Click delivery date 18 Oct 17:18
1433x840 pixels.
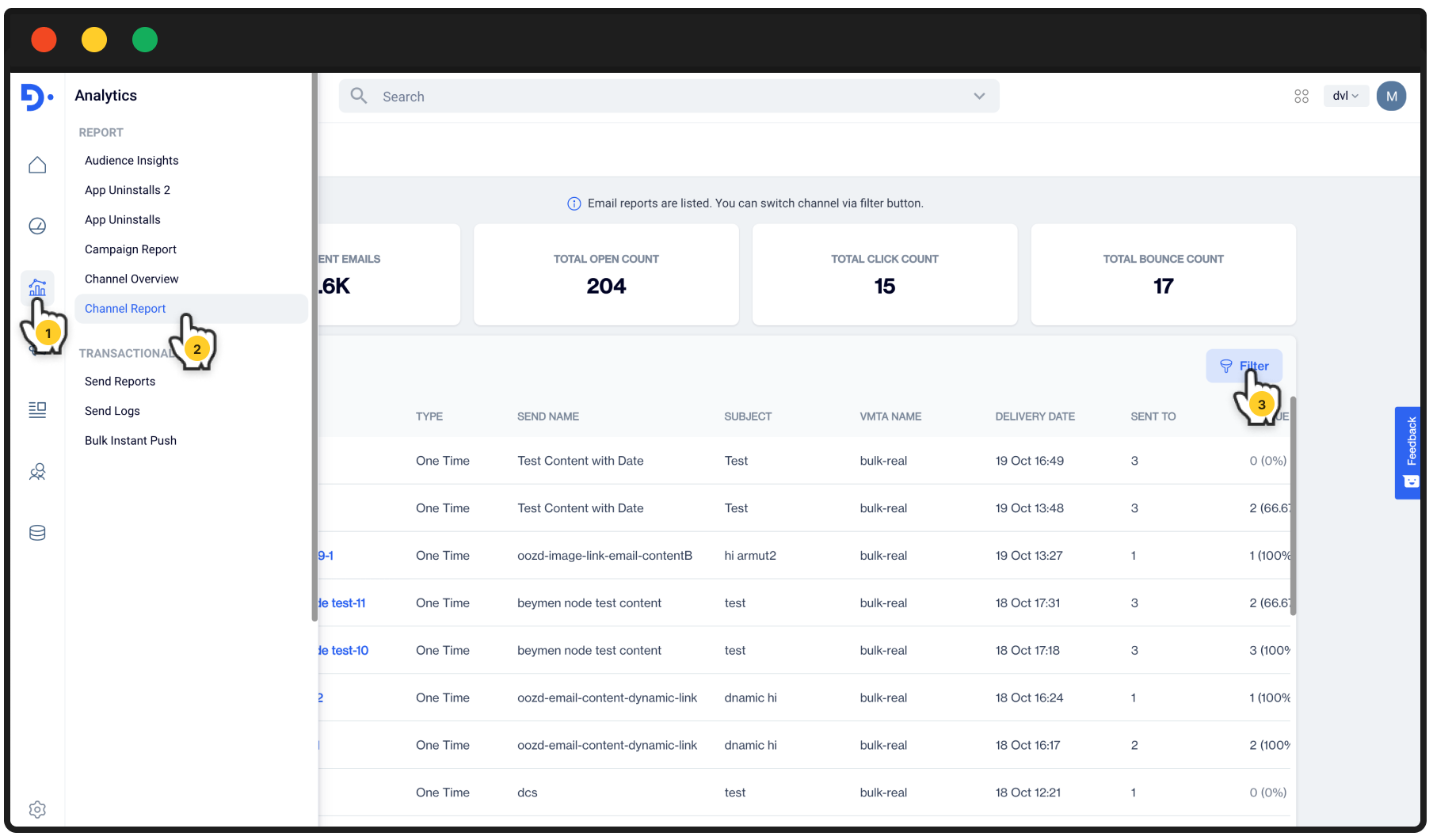[1027, 651]
